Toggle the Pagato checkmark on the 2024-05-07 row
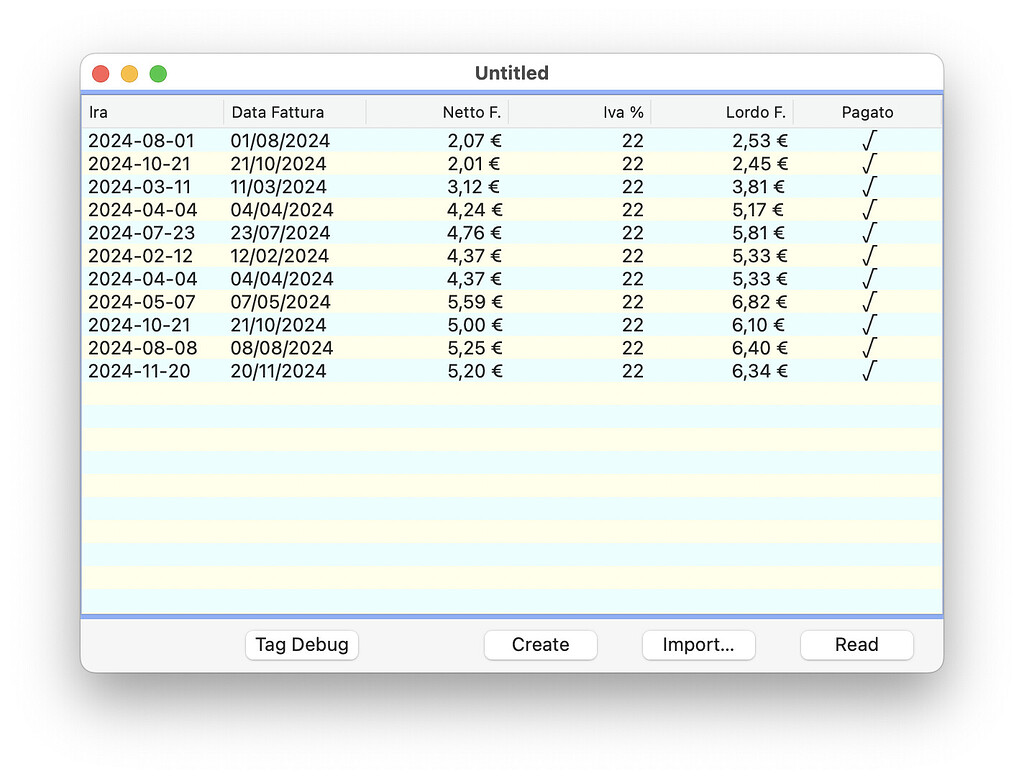This screenshot has height=779, width=1024. (x=867, y=302)
